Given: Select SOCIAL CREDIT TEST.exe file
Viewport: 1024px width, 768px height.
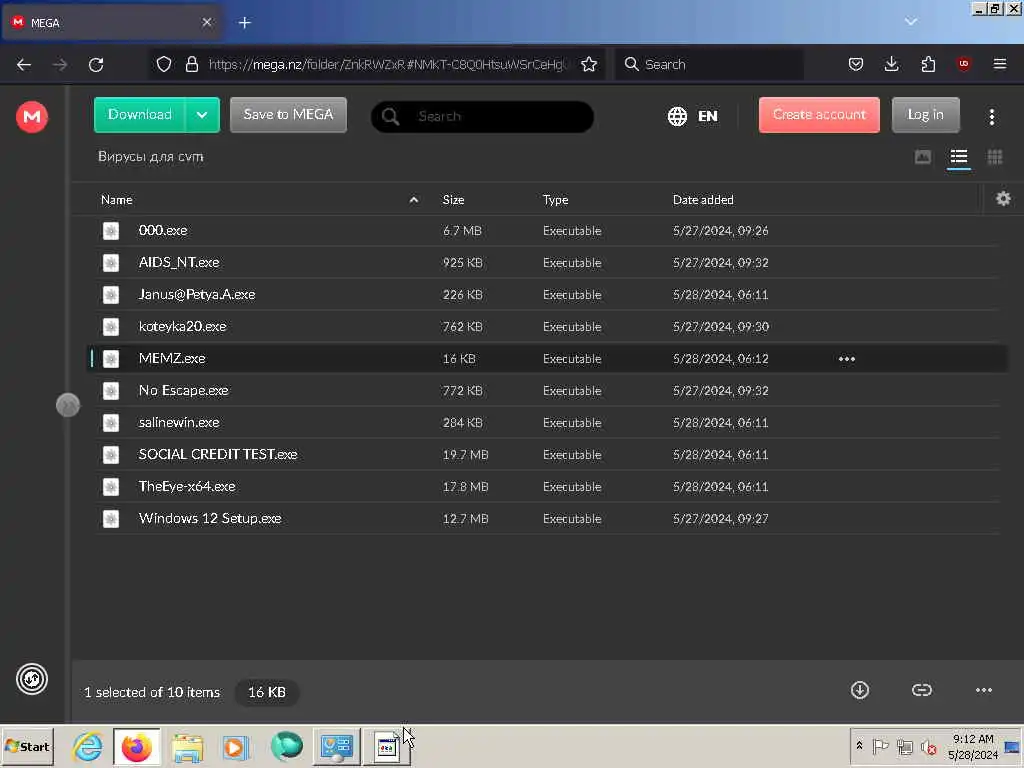Looking at the screenshot, I should tap(549, 455).
